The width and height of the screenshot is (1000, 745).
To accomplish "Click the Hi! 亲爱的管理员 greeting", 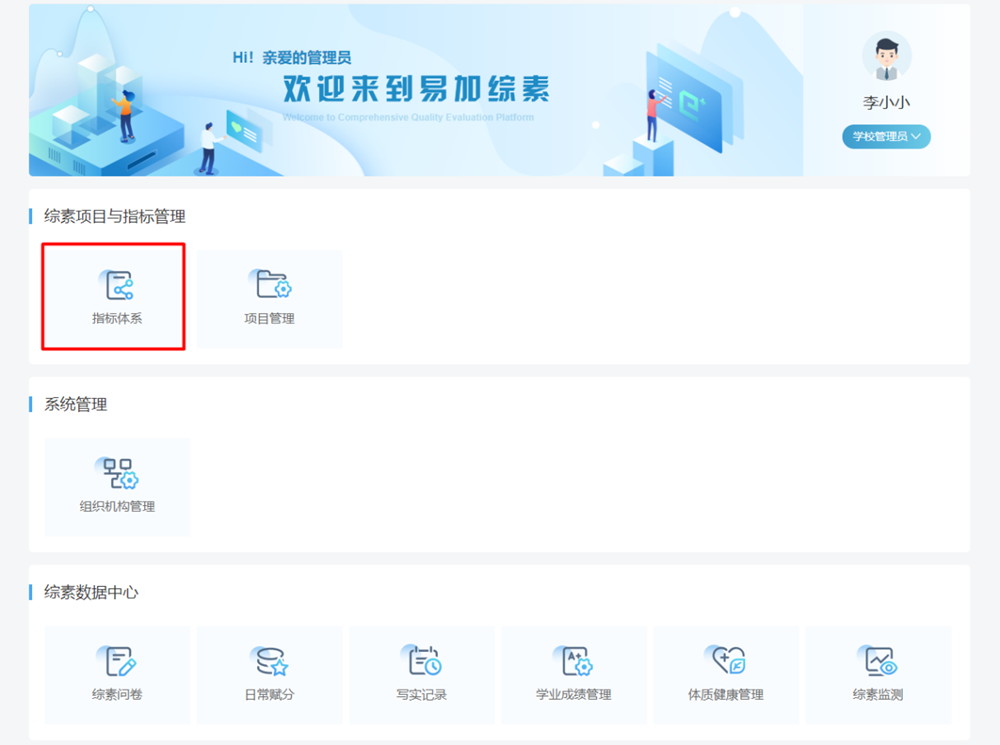I will 292,57.
